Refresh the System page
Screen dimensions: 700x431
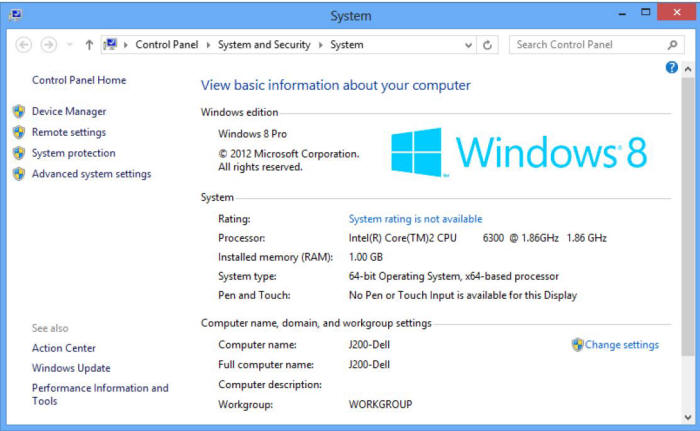[488, 45]
